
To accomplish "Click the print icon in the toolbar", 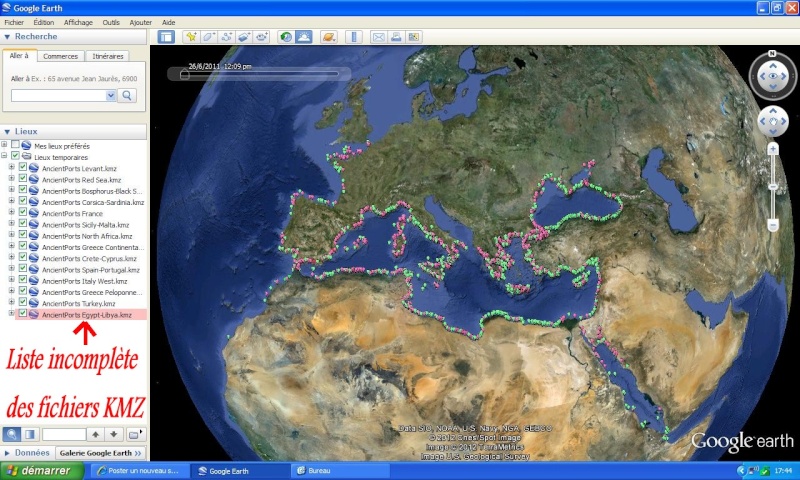I will (396, 37).
